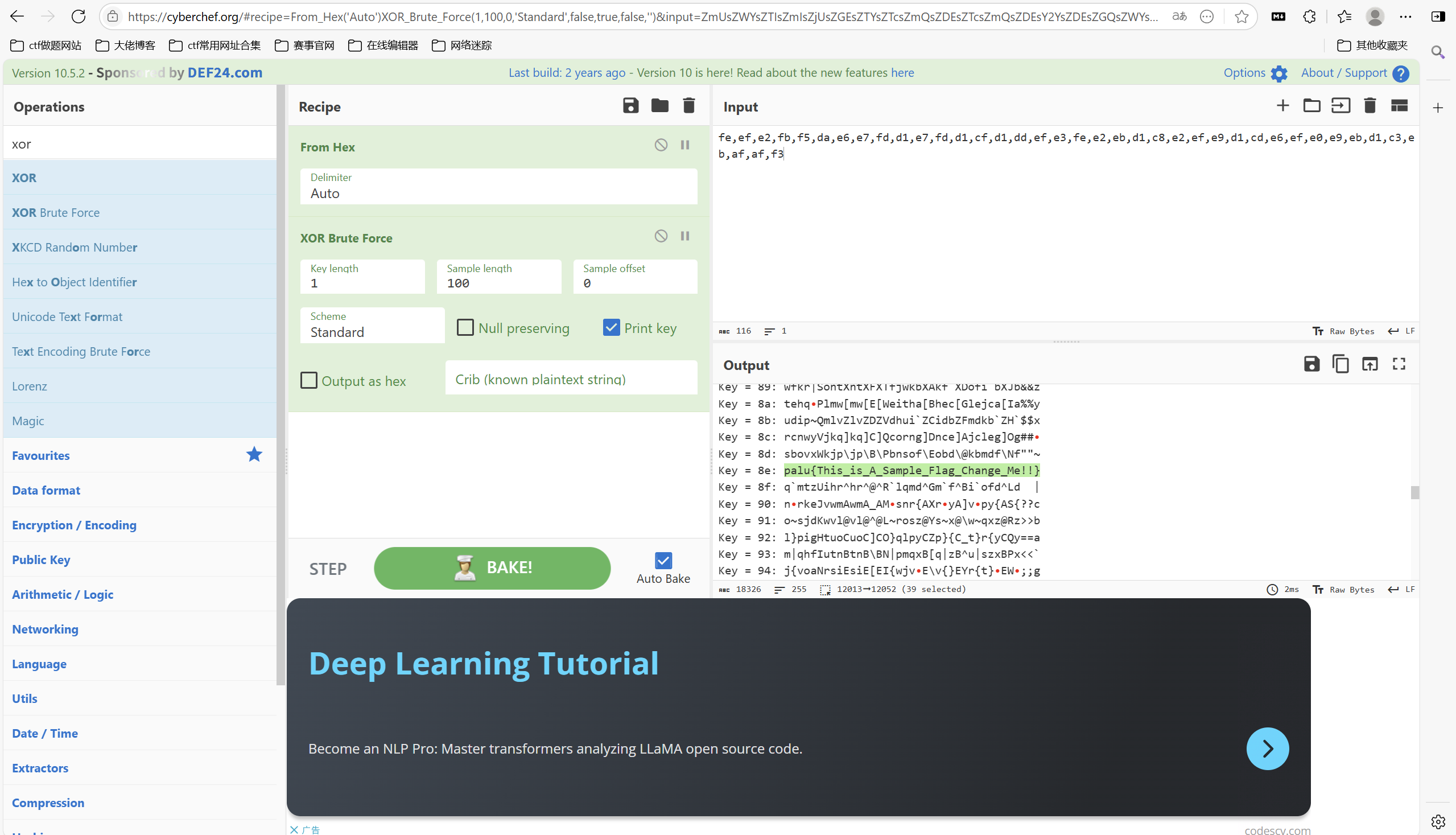
Task: Clear the recipe with trash icon
Action: [x=689, y=105]
